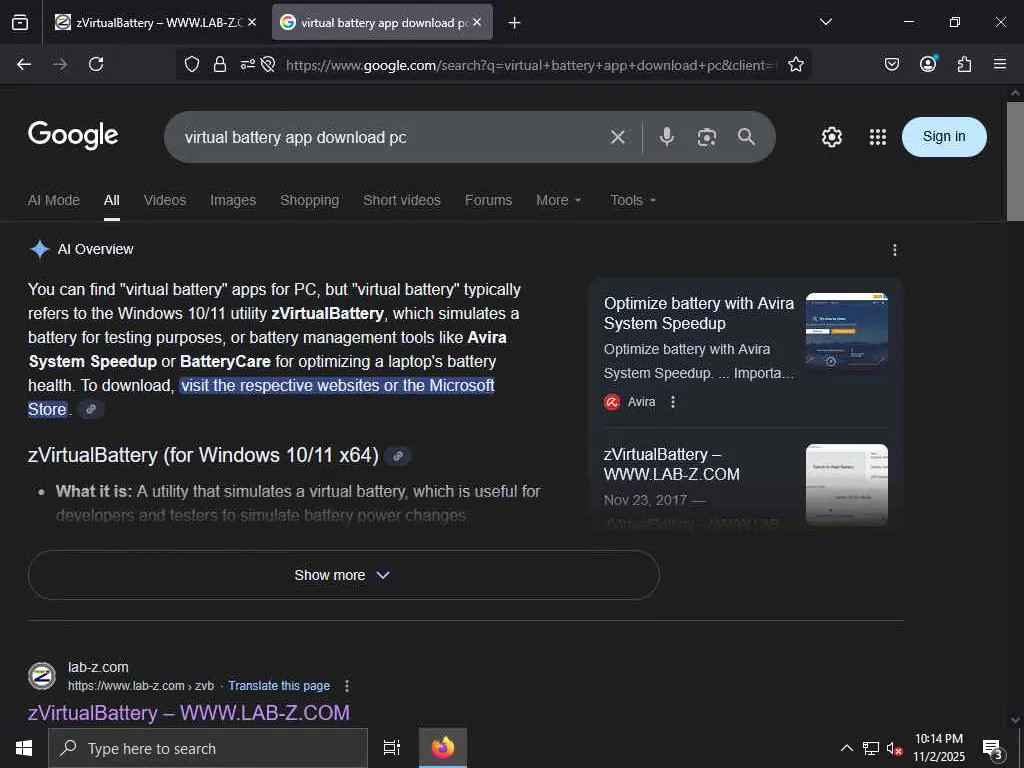The width and height of the screenshot is (1024, 768).
Task: Open Save to Pocket button
Action: pyautogui.click(x=892, y=64)
